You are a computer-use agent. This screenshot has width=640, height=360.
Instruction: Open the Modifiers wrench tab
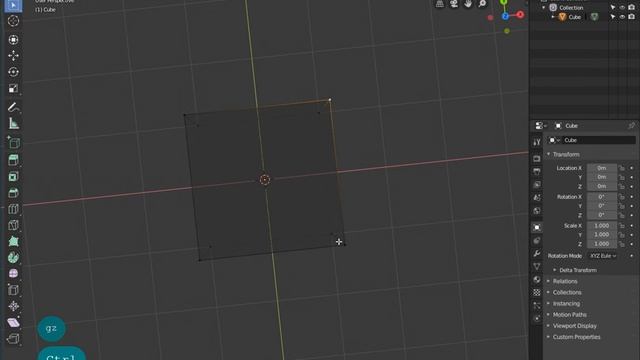click(537, 253)
